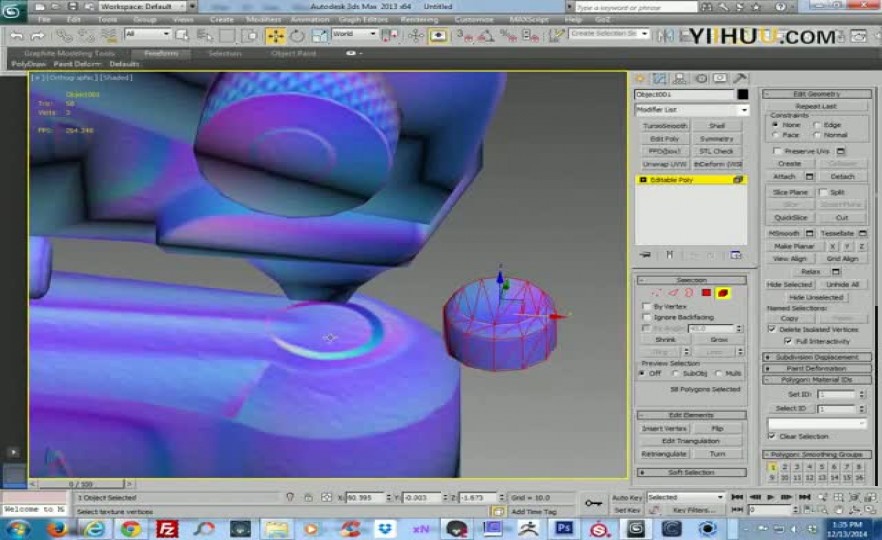
Task: Switch to the Freeform ribbon tab
Action: tap(161, 53)
